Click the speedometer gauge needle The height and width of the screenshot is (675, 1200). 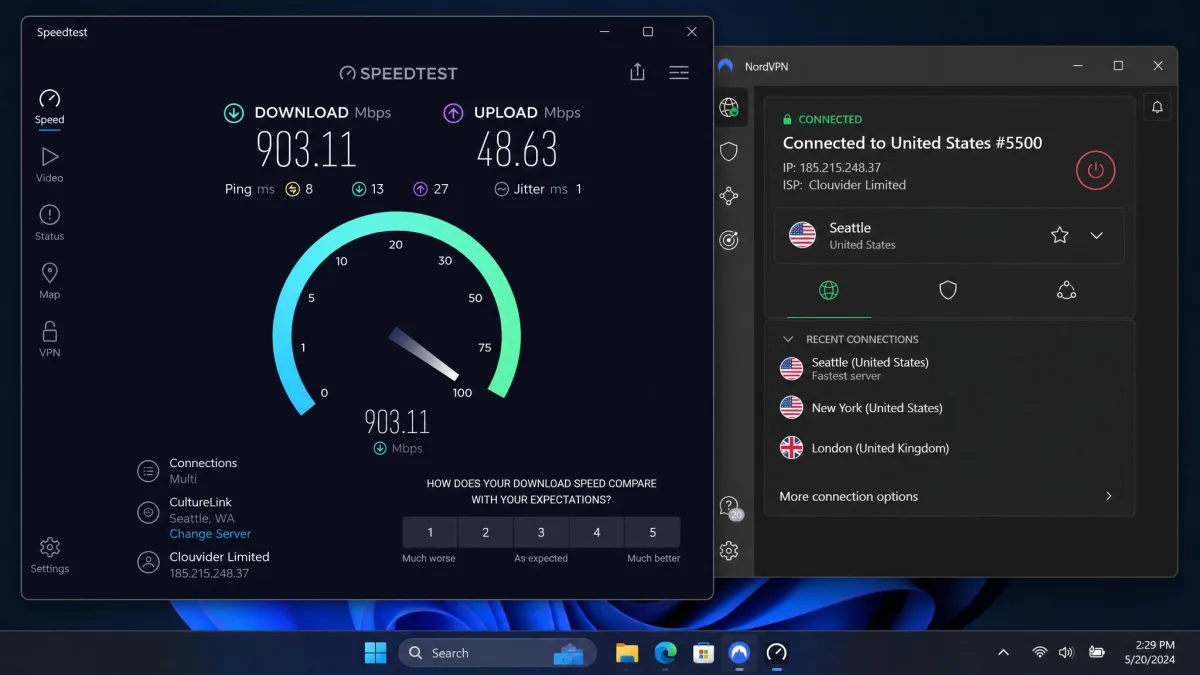coord(424,354)
